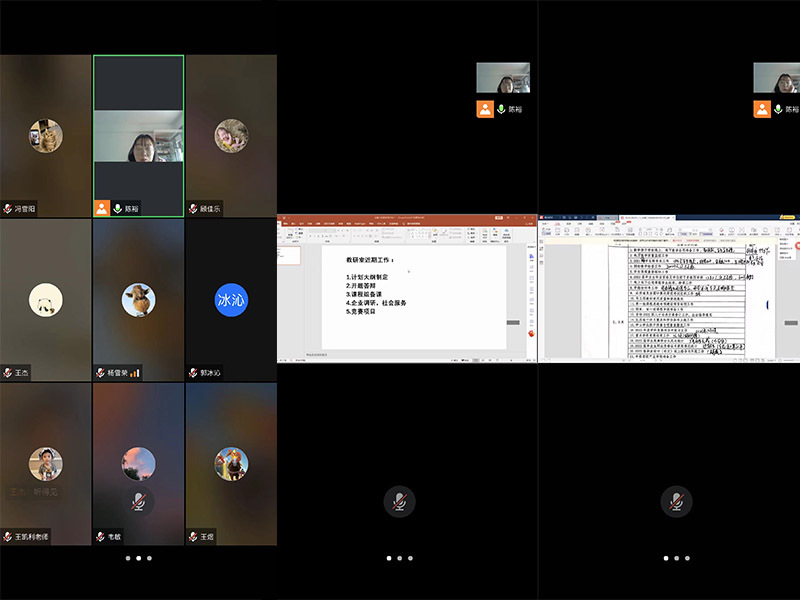Click the name label 杨雪荣
This screenshot has height=600, width=800.
(117, 373)
